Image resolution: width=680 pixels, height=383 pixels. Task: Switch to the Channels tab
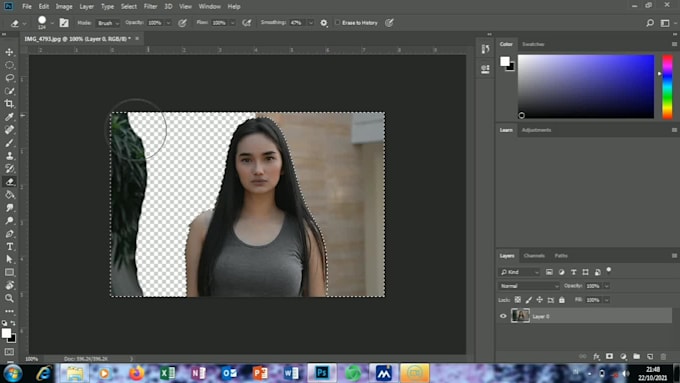click(534, 256)
